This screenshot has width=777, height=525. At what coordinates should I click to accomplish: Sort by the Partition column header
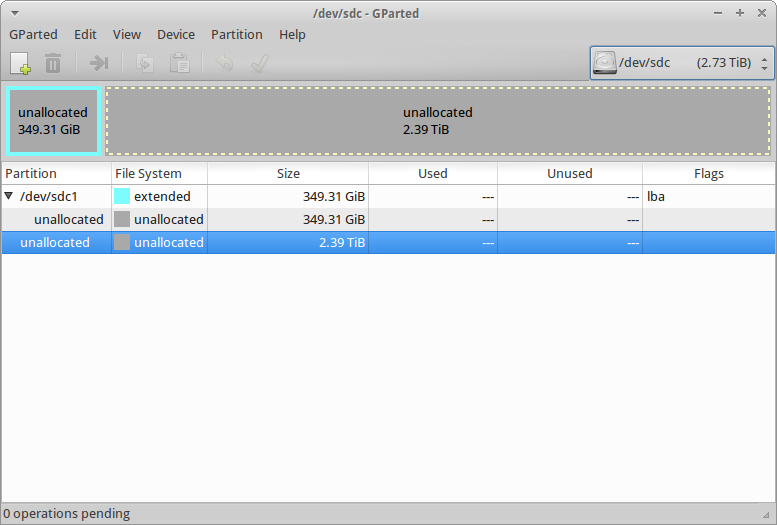pyautogui.click(x=56, y=174)
